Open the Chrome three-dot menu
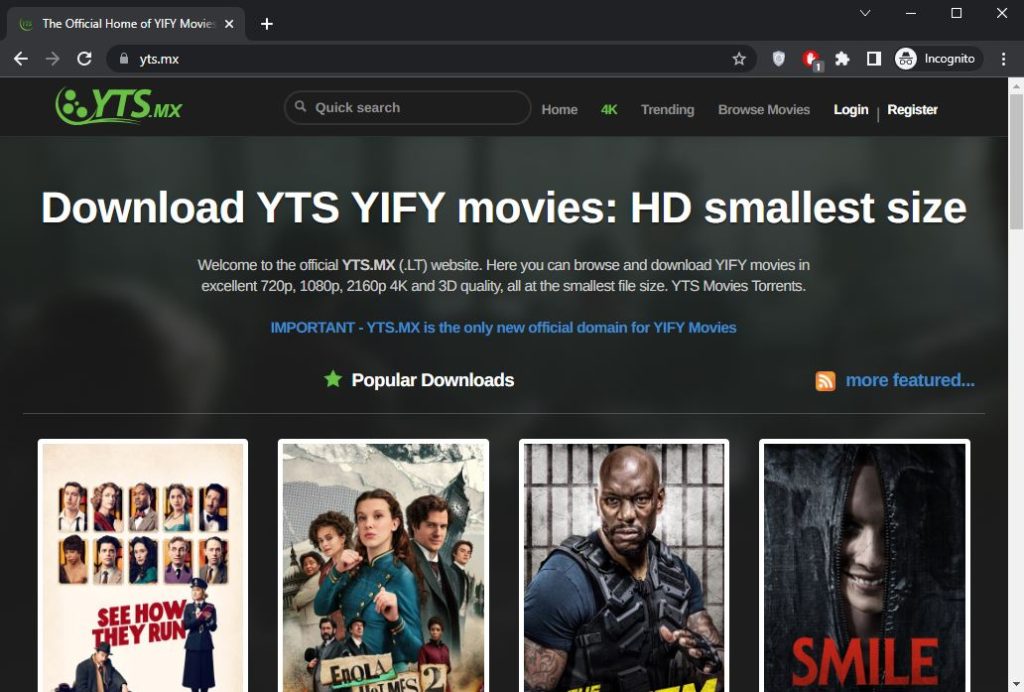The image size is (1024, 692). [x=1004, y=59]
